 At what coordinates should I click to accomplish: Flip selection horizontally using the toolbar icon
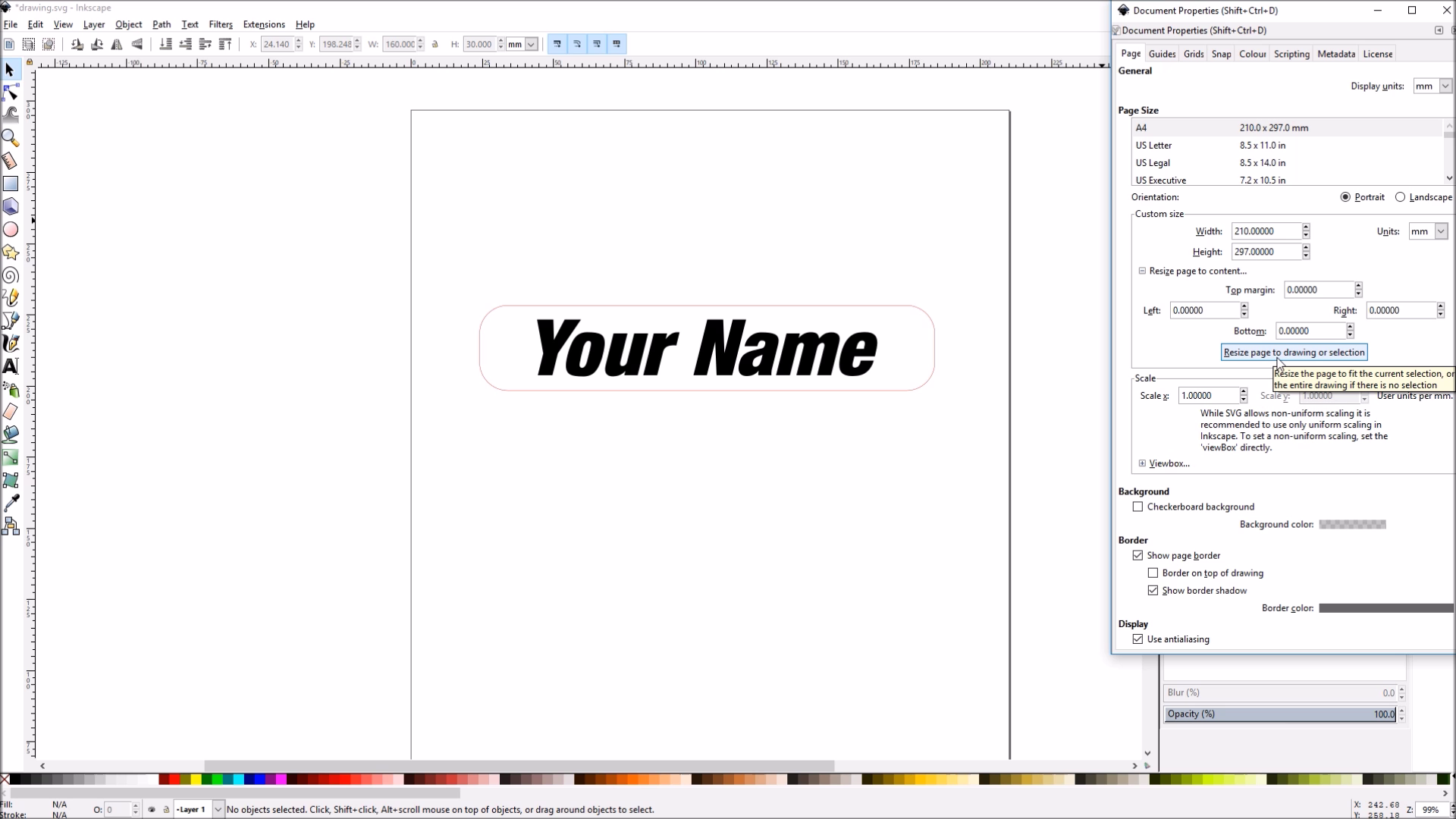[116, 44]
